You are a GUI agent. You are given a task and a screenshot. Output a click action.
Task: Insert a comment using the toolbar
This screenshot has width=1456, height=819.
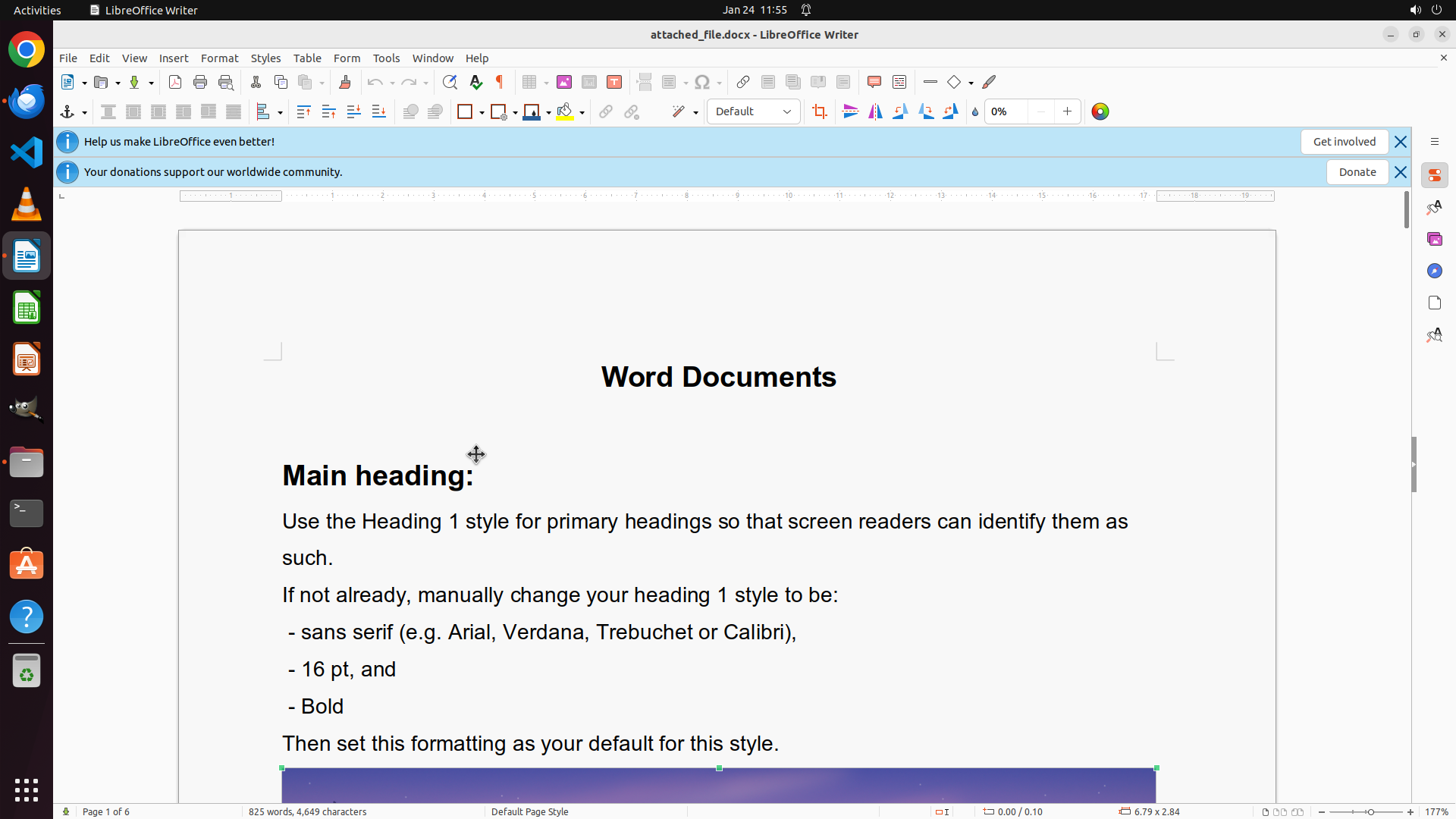click(x=874, y=82)
